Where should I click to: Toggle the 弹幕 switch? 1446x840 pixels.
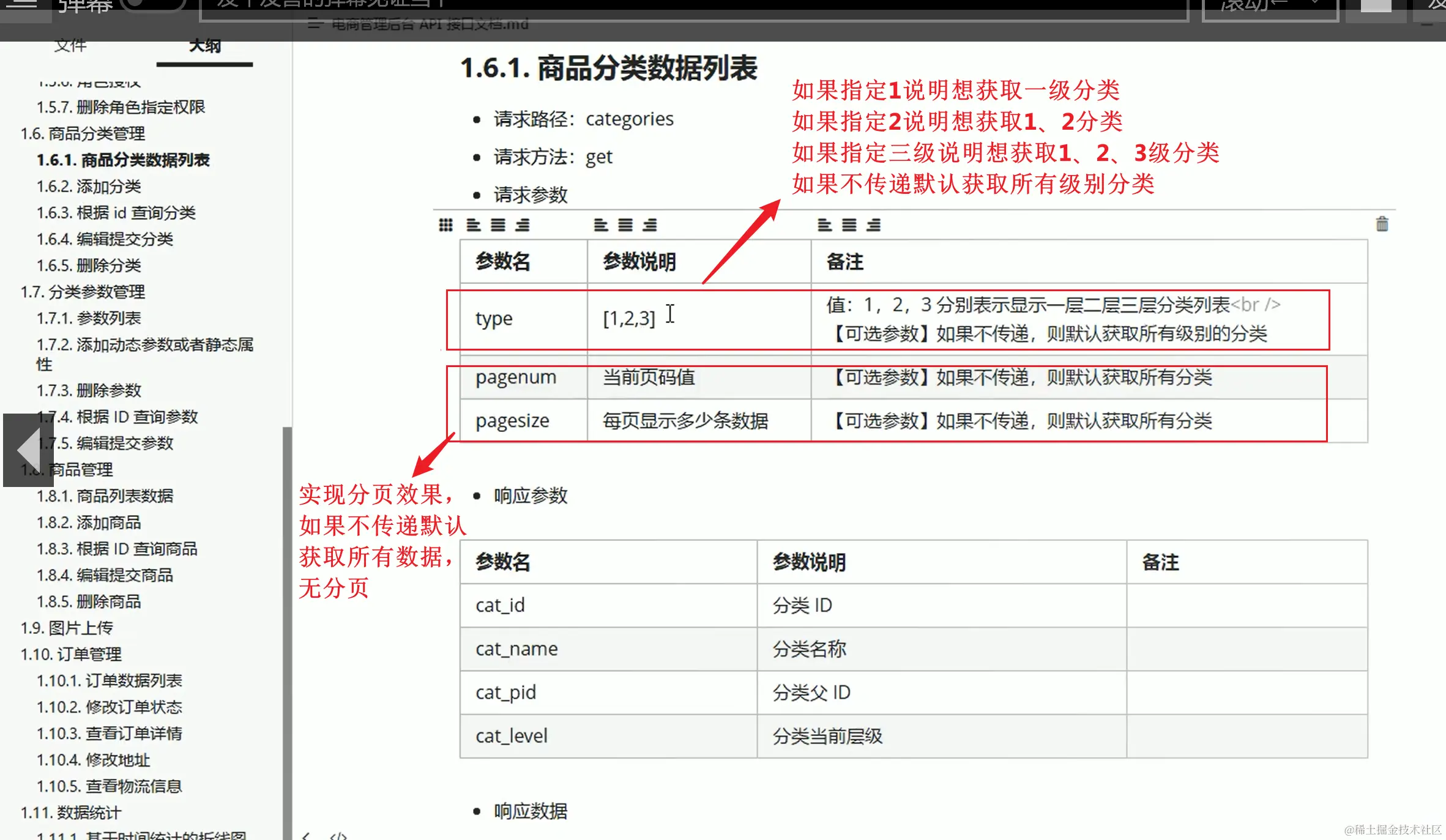click(153, 5)
